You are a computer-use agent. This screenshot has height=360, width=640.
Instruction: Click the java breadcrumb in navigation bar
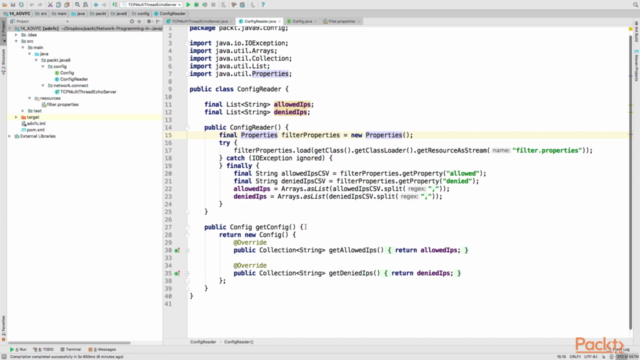pyautogui.click(x=78, y=13)
